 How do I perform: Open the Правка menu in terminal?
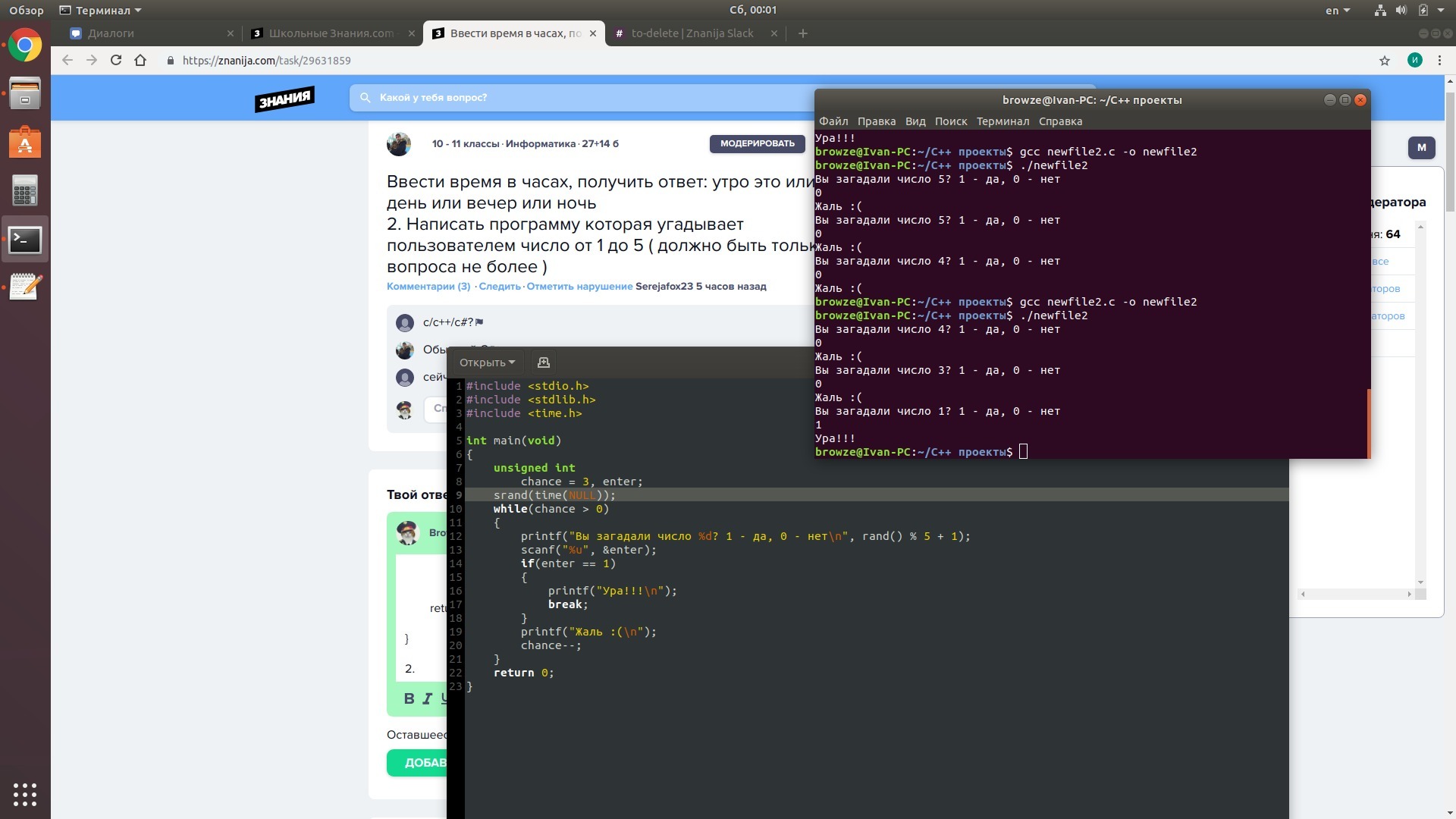click(x=876, y=121)
